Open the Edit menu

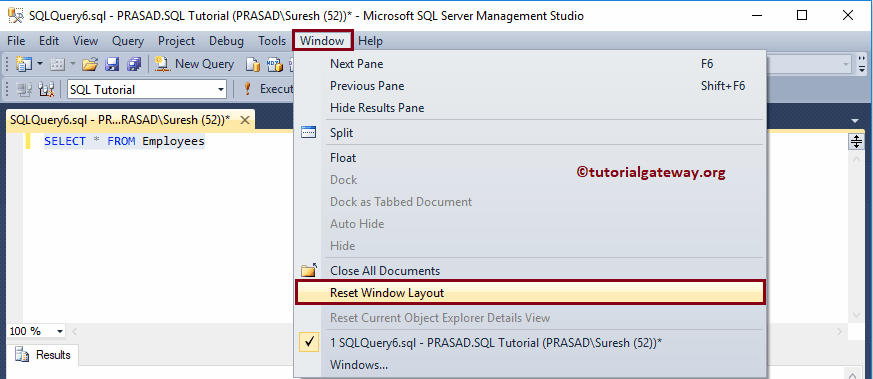coord(49,41)
